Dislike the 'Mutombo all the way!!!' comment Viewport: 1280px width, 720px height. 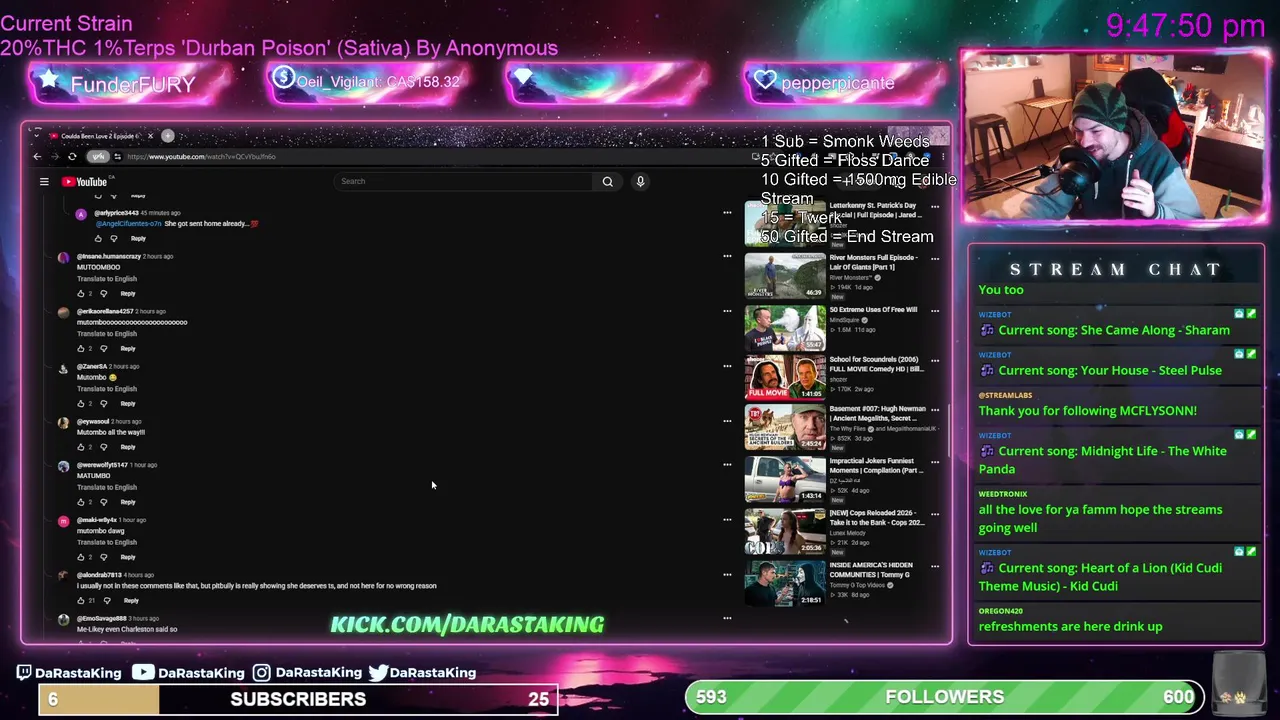[104, 447]
